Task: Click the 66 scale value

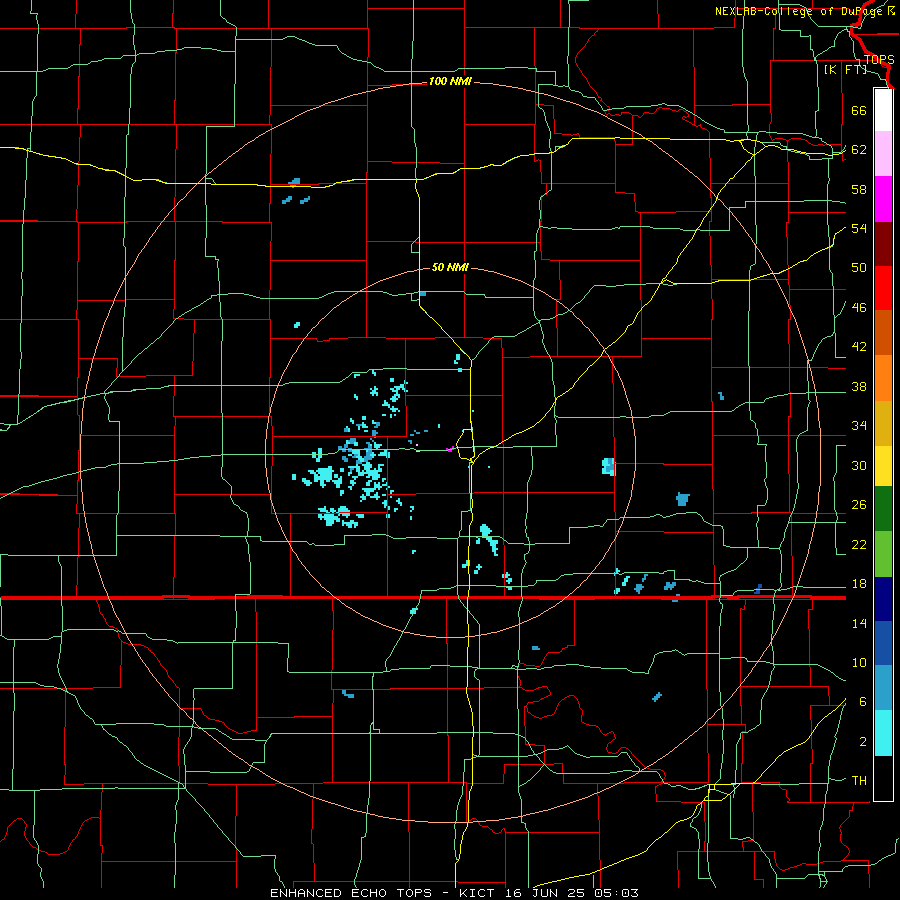Action: click(859, 110)
